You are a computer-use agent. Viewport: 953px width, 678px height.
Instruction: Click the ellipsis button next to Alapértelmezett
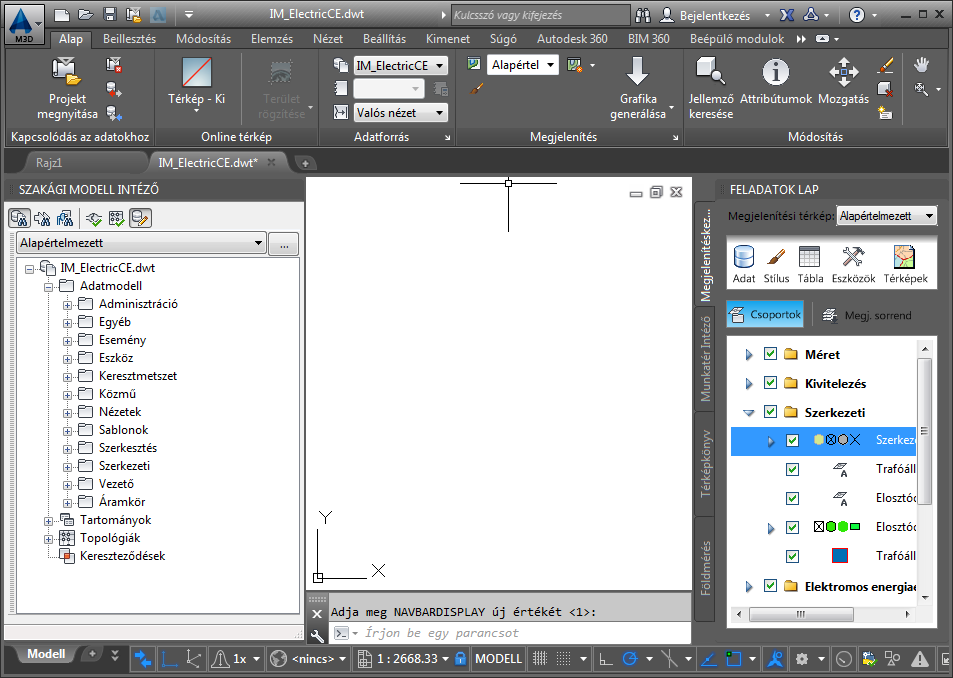pyautogui.click(x=284, y=244)
